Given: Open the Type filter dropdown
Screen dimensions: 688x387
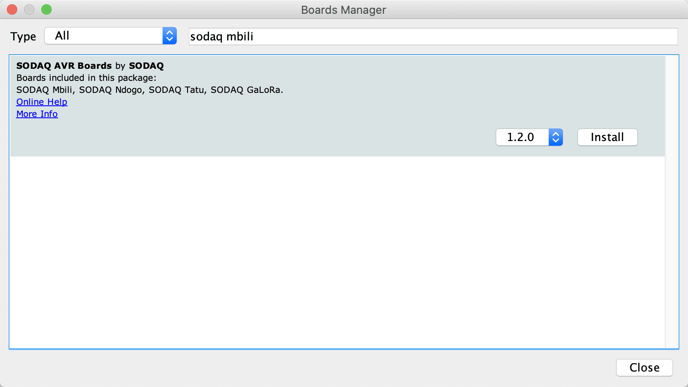Looking at the screenshot, I should [x=111, y=36].
